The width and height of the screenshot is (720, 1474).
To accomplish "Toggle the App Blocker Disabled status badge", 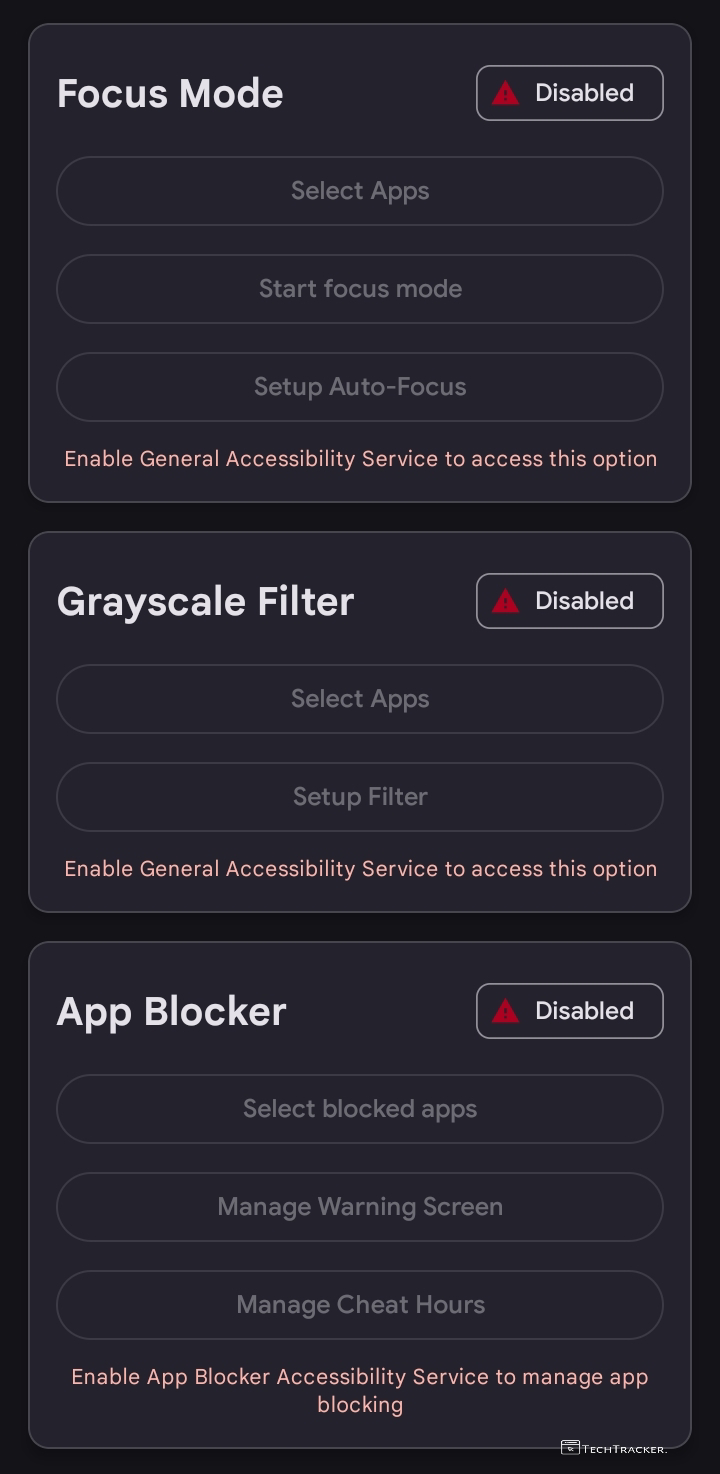I will click(x=569, y=1011).
